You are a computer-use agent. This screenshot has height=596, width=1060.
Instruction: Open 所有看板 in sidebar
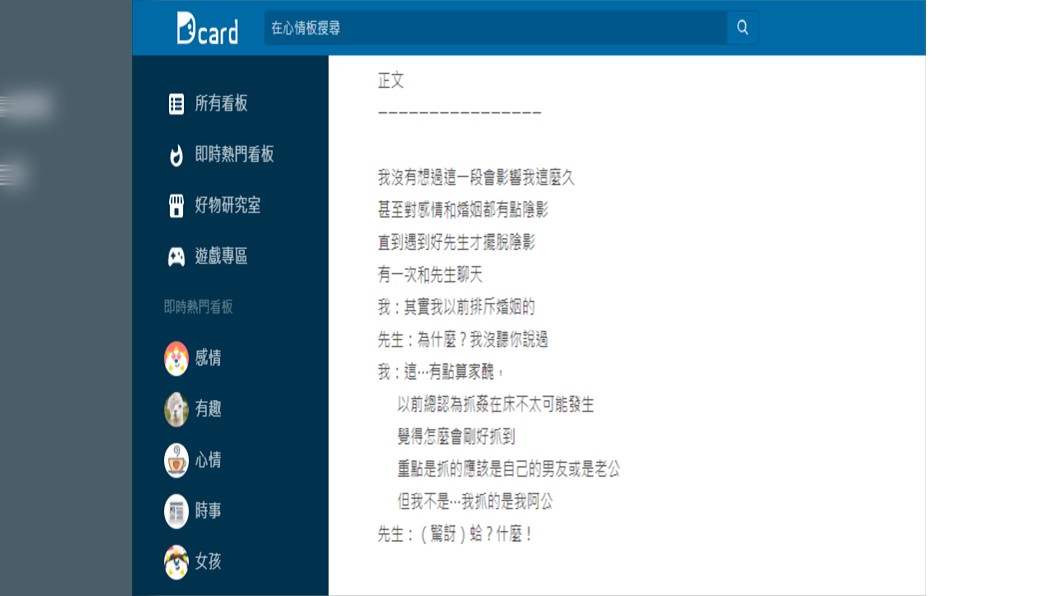pyautogui.click(x=221, y=103)
